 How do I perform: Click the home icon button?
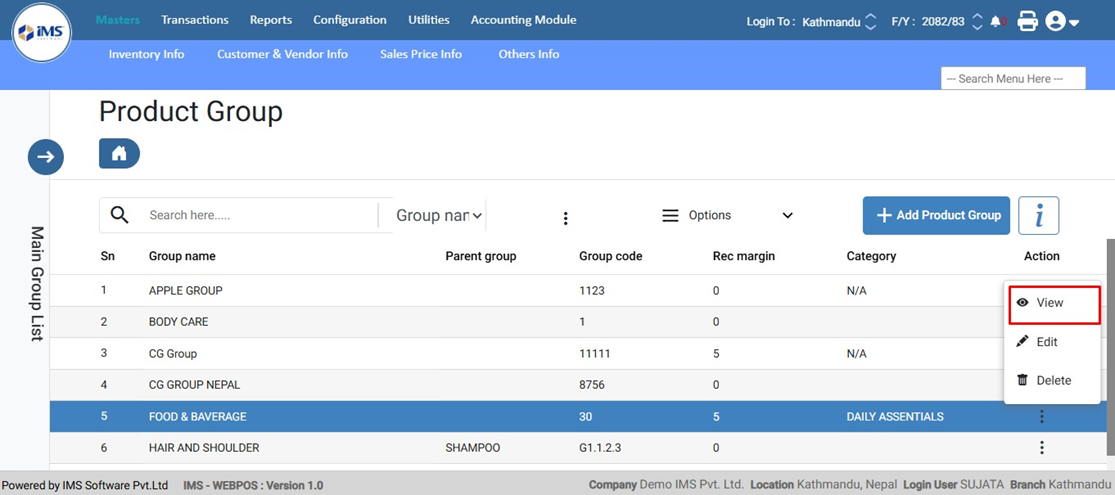coord(119,154)
